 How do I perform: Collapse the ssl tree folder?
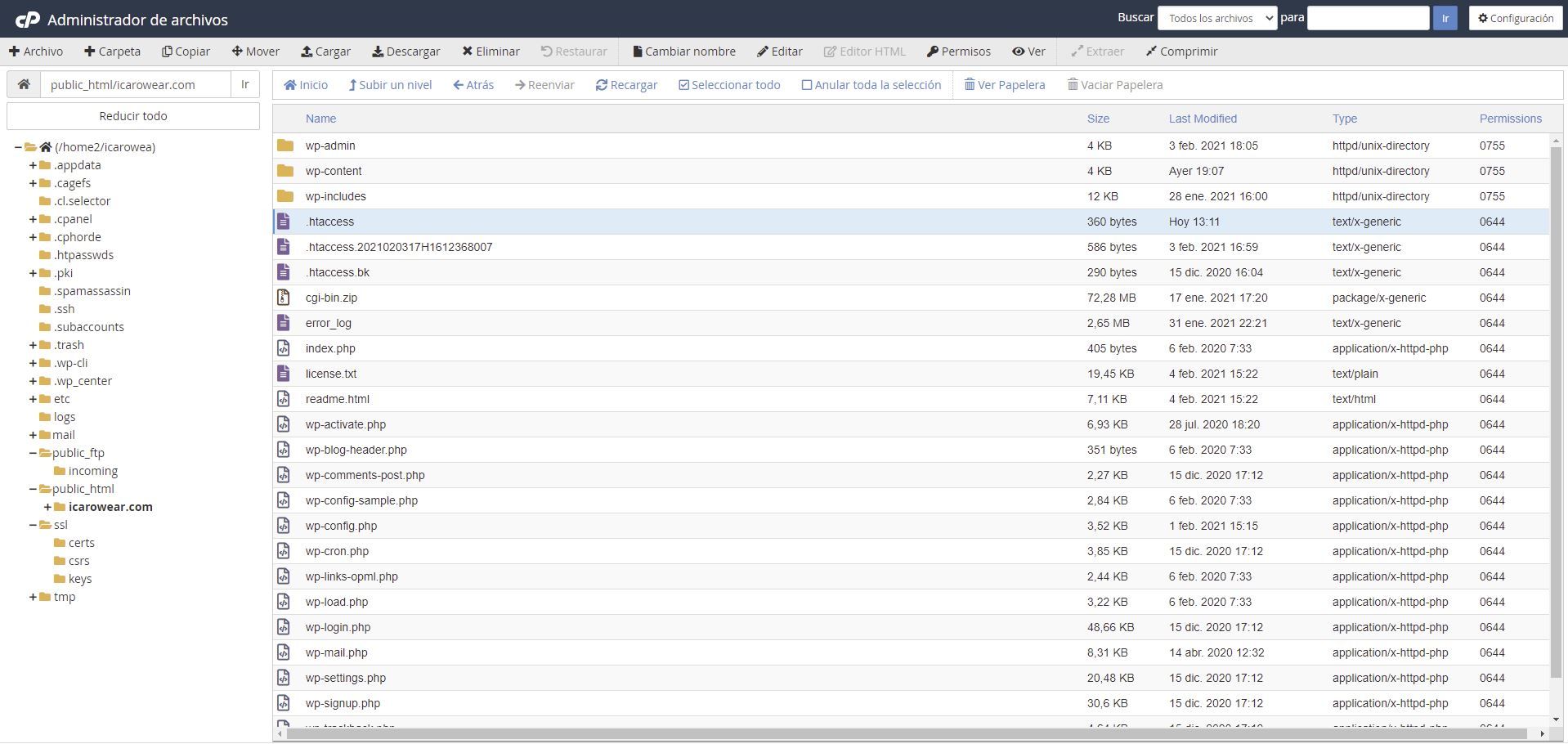(33, 525)
